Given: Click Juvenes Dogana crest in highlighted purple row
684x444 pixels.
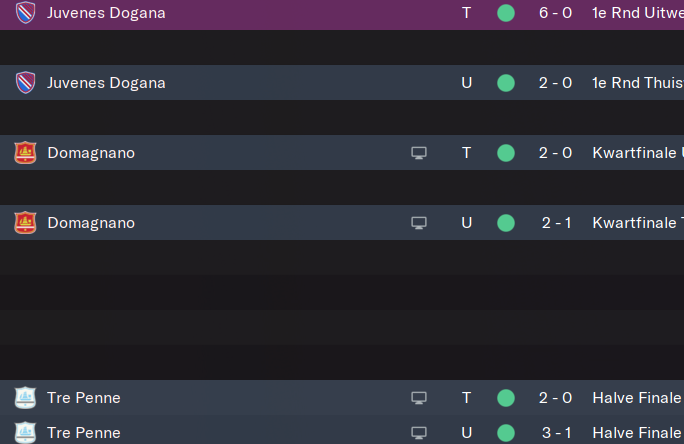Looking at the screenshot, I should 25,13.
